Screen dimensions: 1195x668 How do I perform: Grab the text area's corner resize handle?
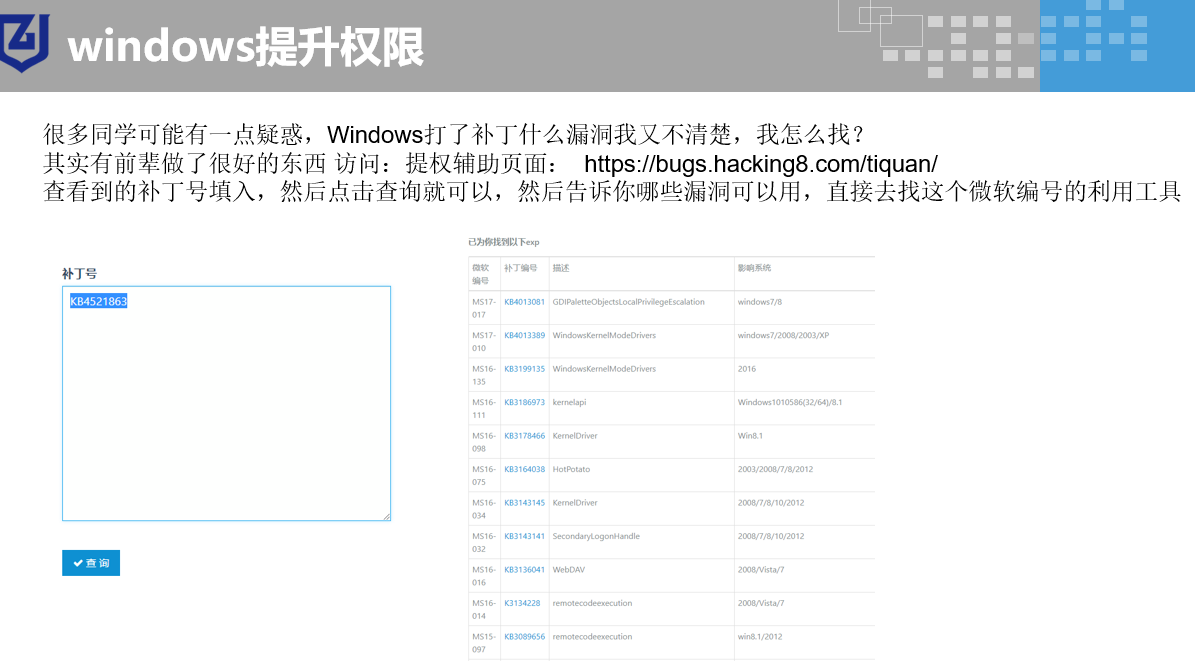click(x=387, y=517)
